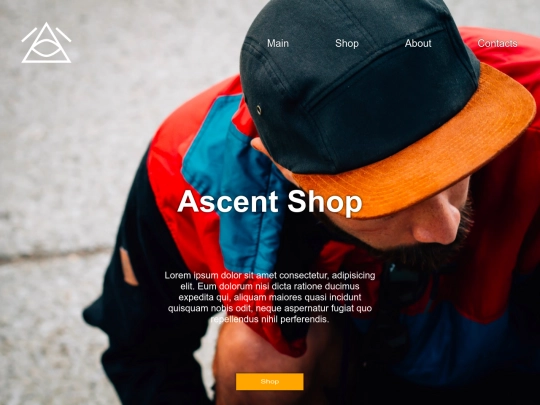Click the line 'quisquam nobis odit, neque aspernatur'
This screenshot has width=540, height=405.
point(270,308)
